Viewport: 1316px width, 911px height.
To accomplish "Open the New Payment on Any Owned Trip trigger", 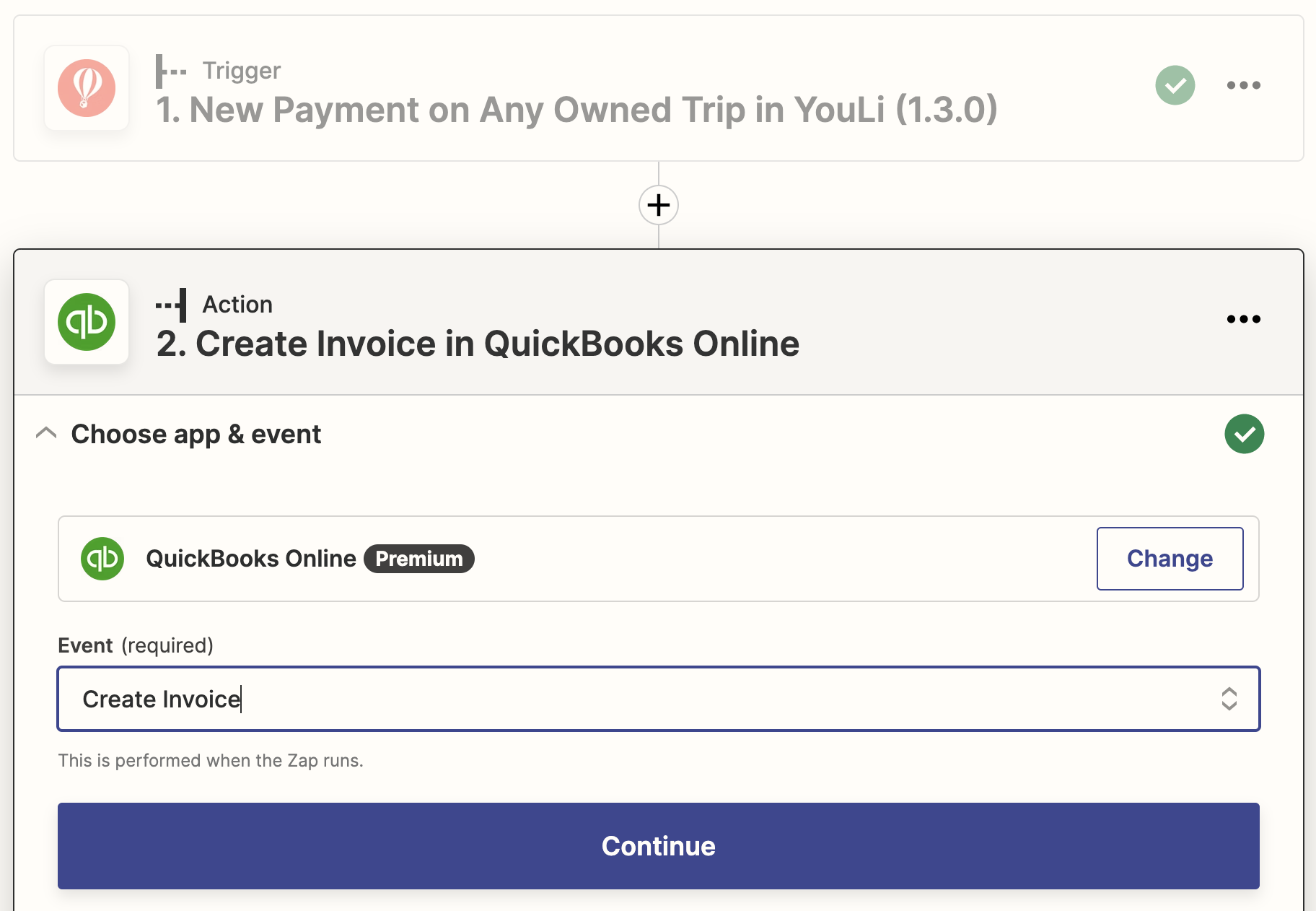I will (577, 110).
